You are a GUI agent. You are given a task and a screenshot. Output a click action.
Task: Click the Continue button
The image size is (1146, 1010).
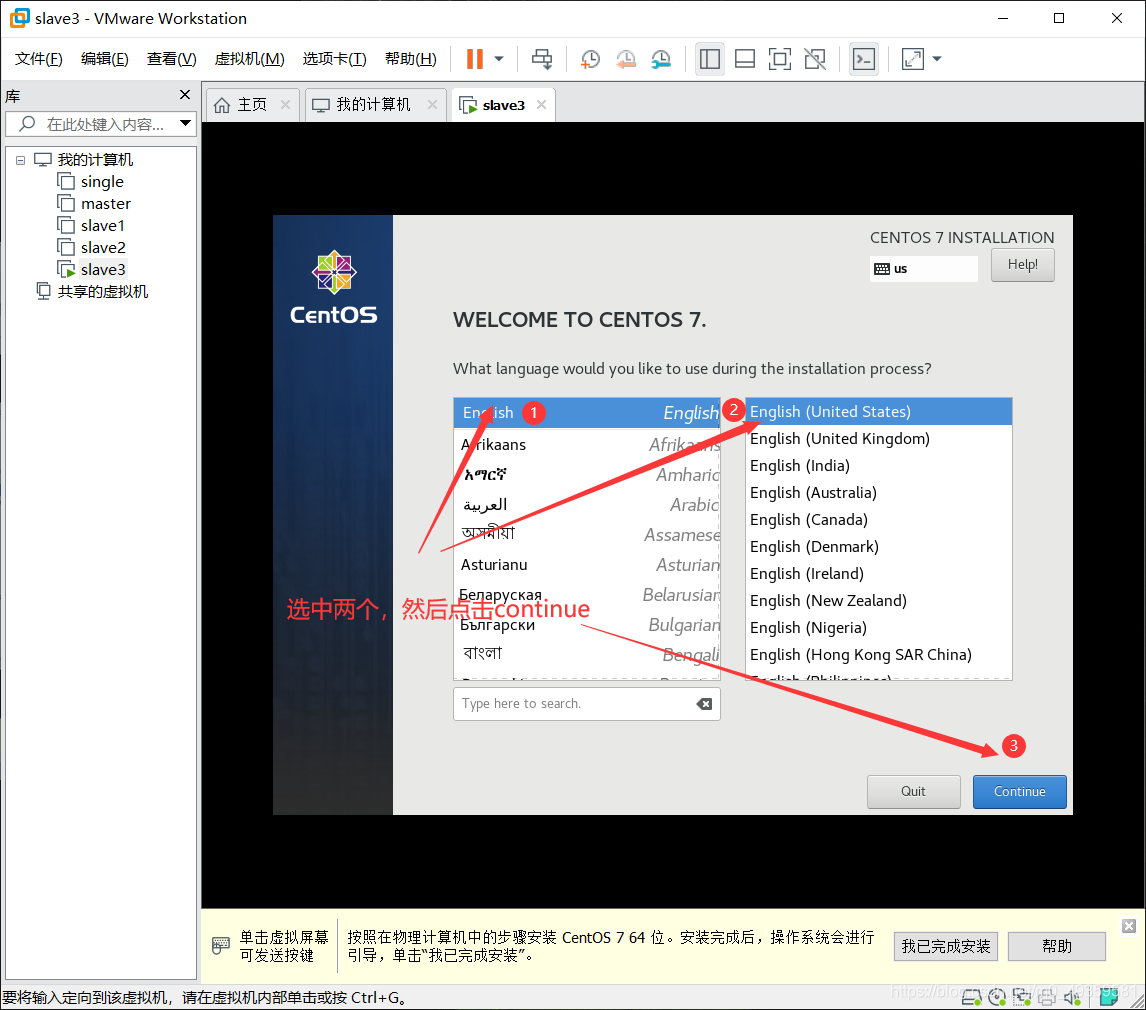(x=1020, y=791)
